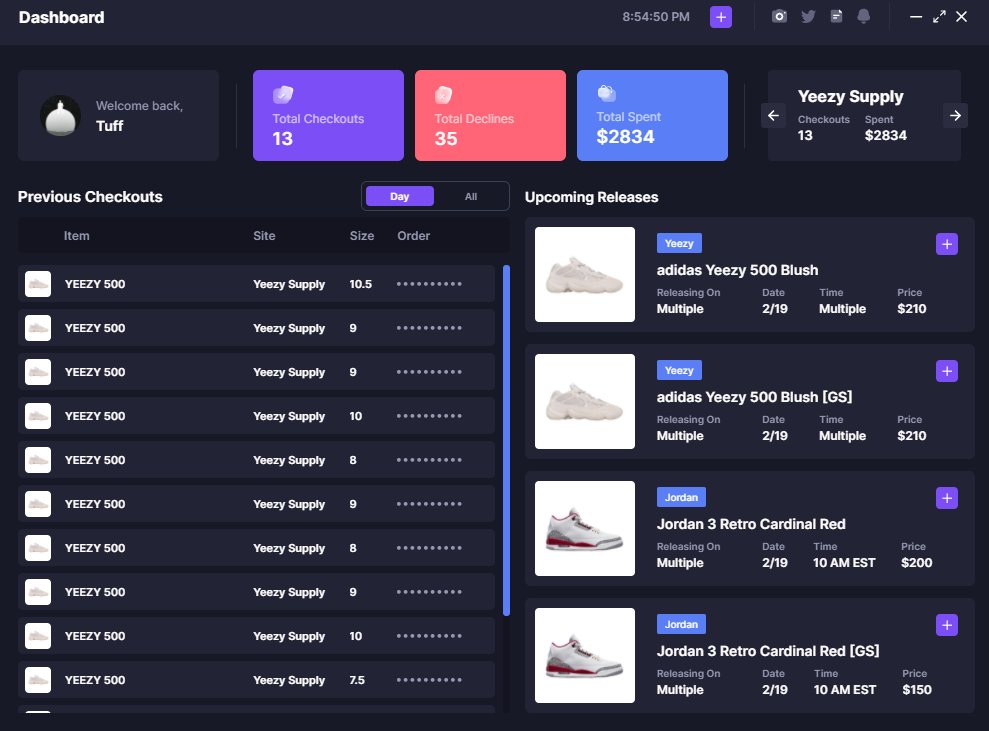Click the Total Declines value 35
Screen dimensions: 989x731
[x=445, y=139]
